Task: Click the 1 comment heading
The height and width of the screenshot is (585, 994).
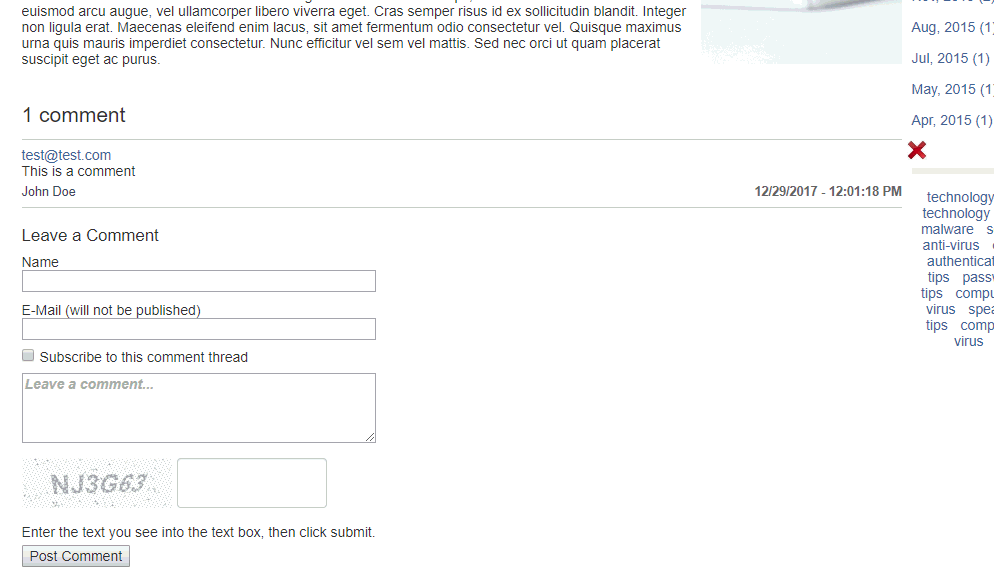Action: coord(74,115)
